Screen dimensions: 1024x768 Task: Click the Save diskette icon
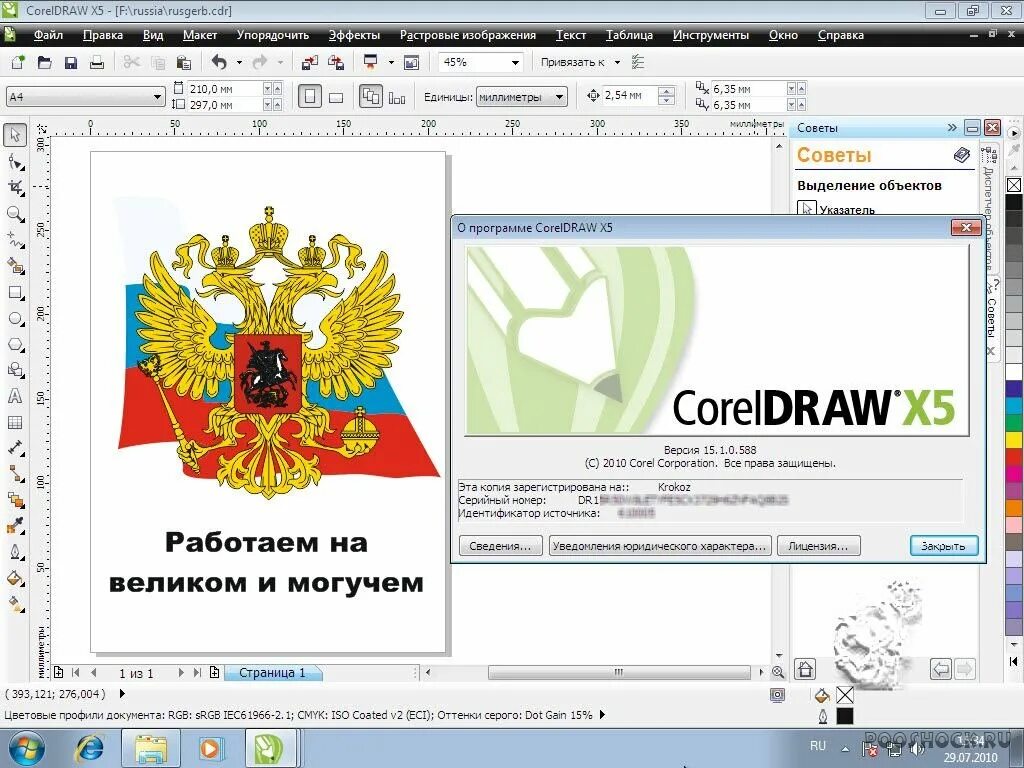pos(71,63)
